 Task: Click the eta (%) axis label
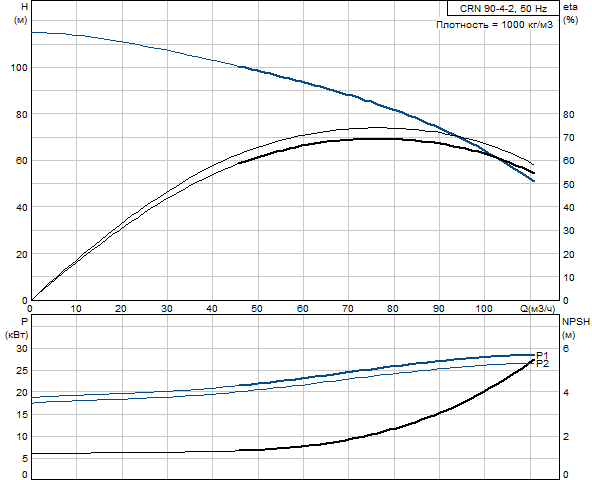[570, 13]
